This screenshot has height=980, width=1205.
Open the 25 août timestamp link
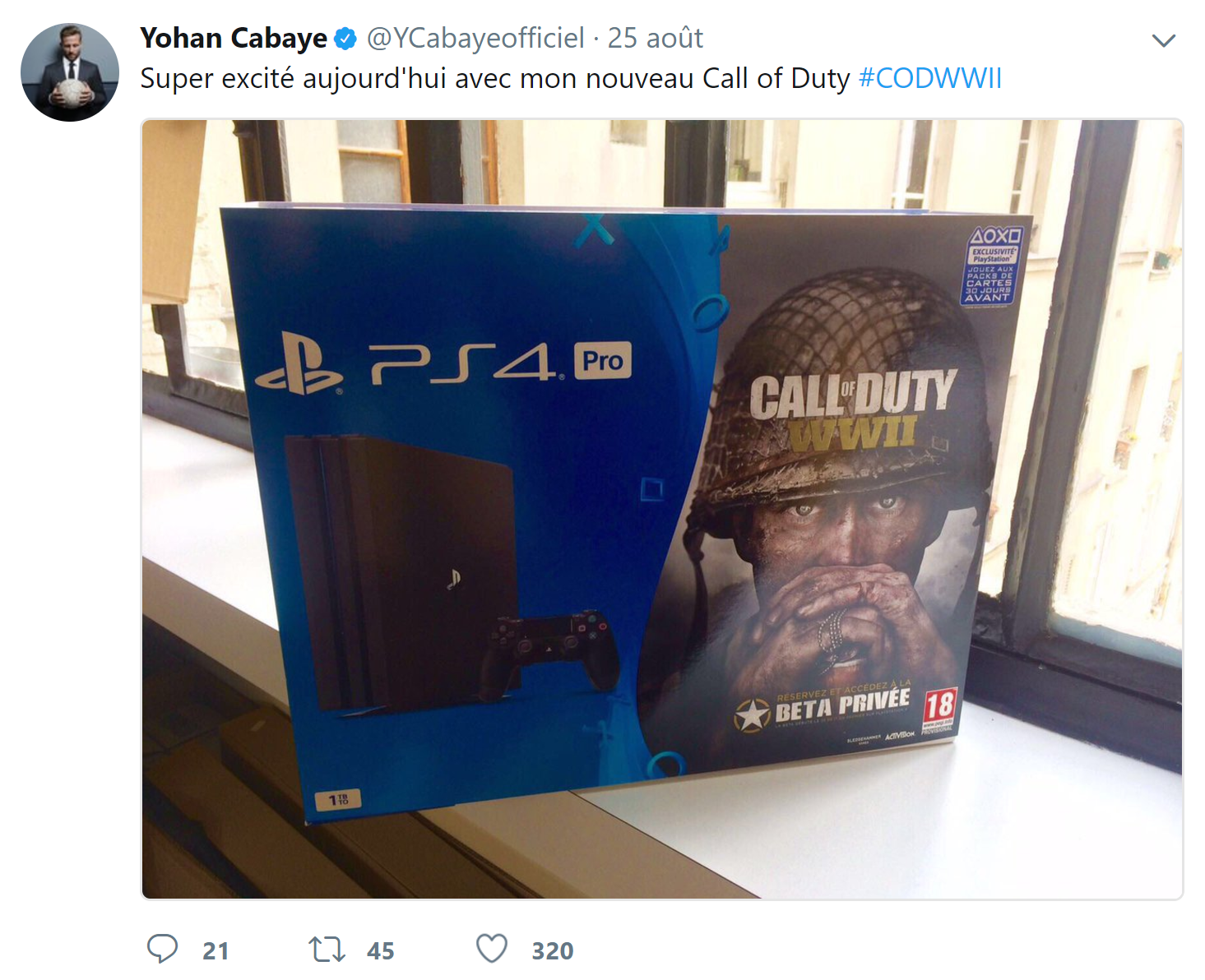point(656,38)
